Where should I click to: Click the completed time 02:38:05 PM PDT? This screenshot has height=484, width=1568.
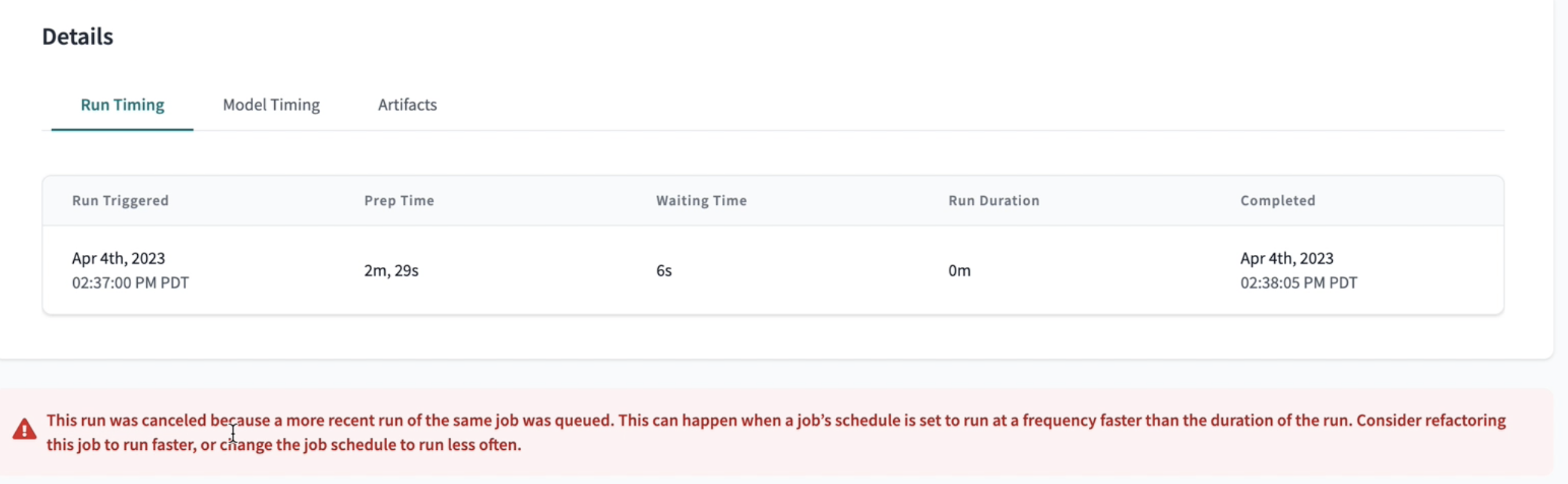(x=1299, y=282)
